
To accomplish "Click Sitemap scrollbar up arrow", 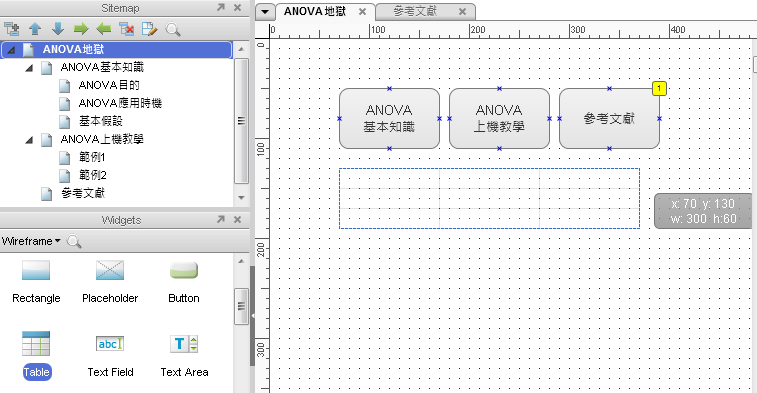I will tap(241, 49).
